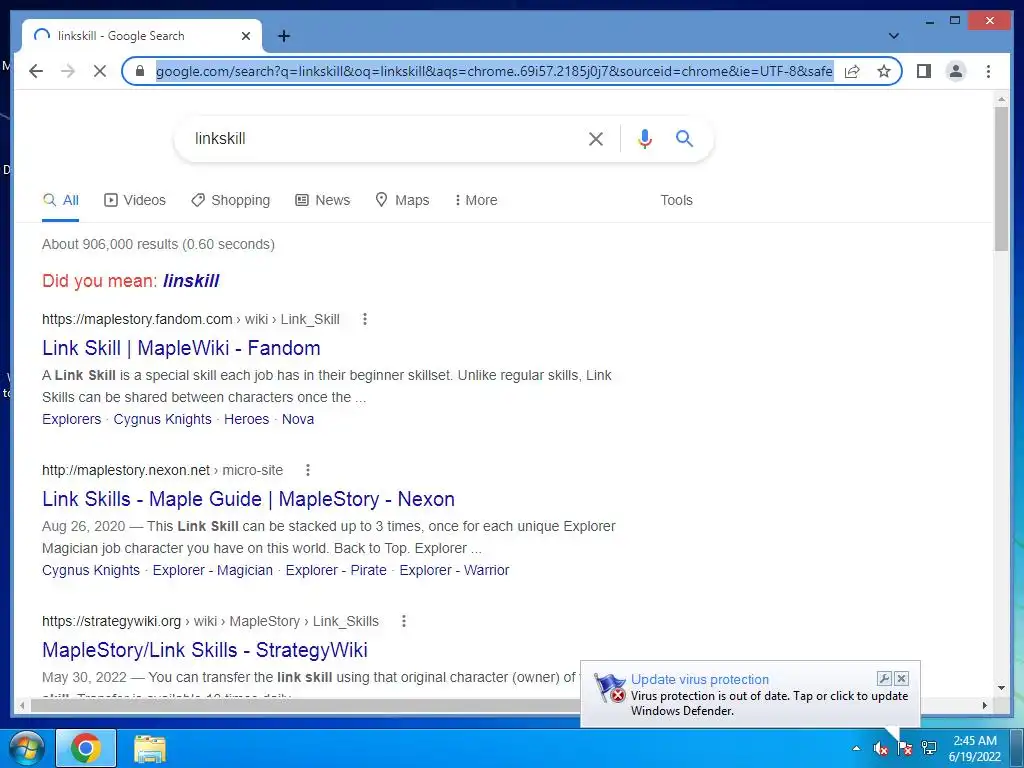The width and height of the screenshot is (1024, 768).
Task: Click the muted volume tray icon
Action: click(881, 748)
